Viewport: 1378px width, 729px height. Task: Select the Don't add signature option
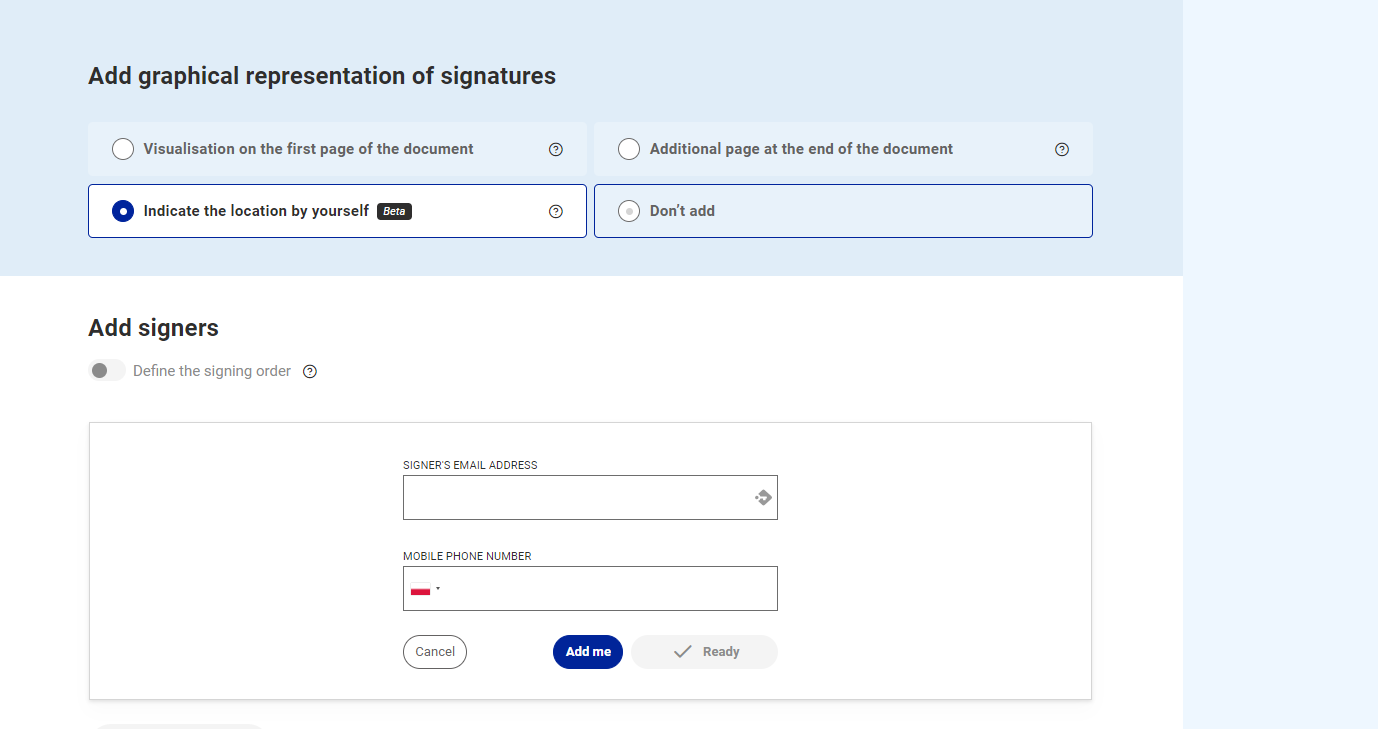pyautogui.click(x=629, y=211)
